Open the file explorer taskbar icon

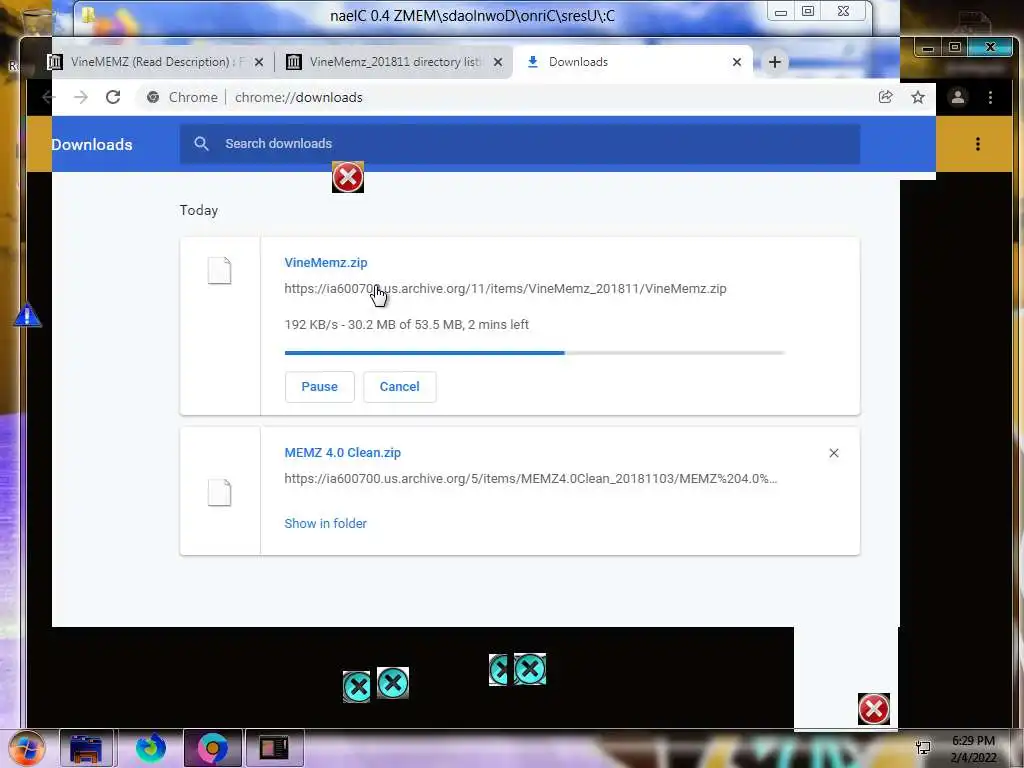click(x=86, y=748)
